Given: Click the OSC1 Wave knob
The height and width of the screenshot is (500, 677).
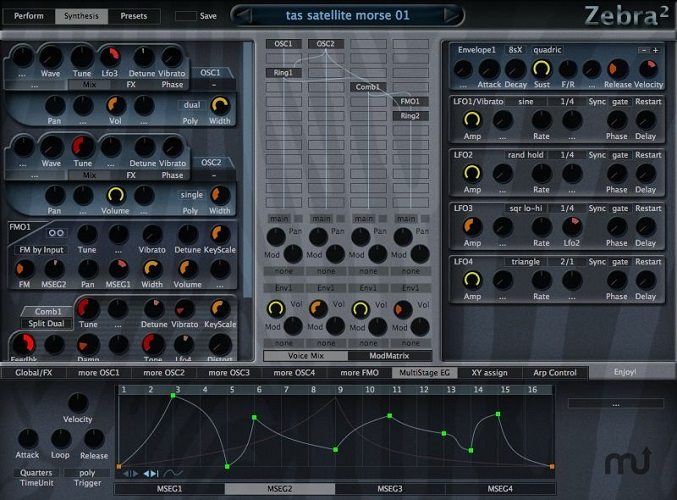Looking at the screenshot, I should (51, 57).
